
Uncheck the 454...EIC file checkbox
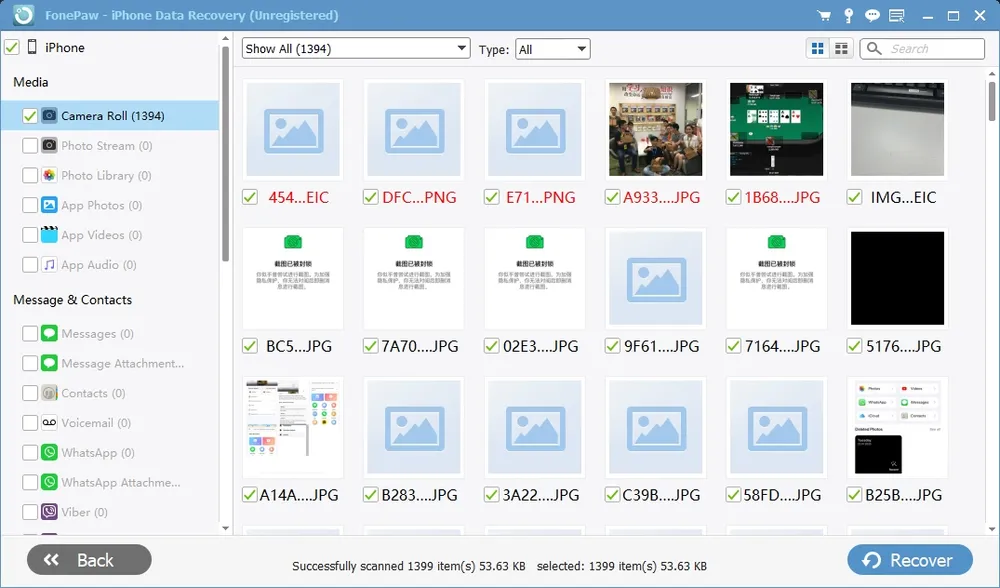coord(250,197)
